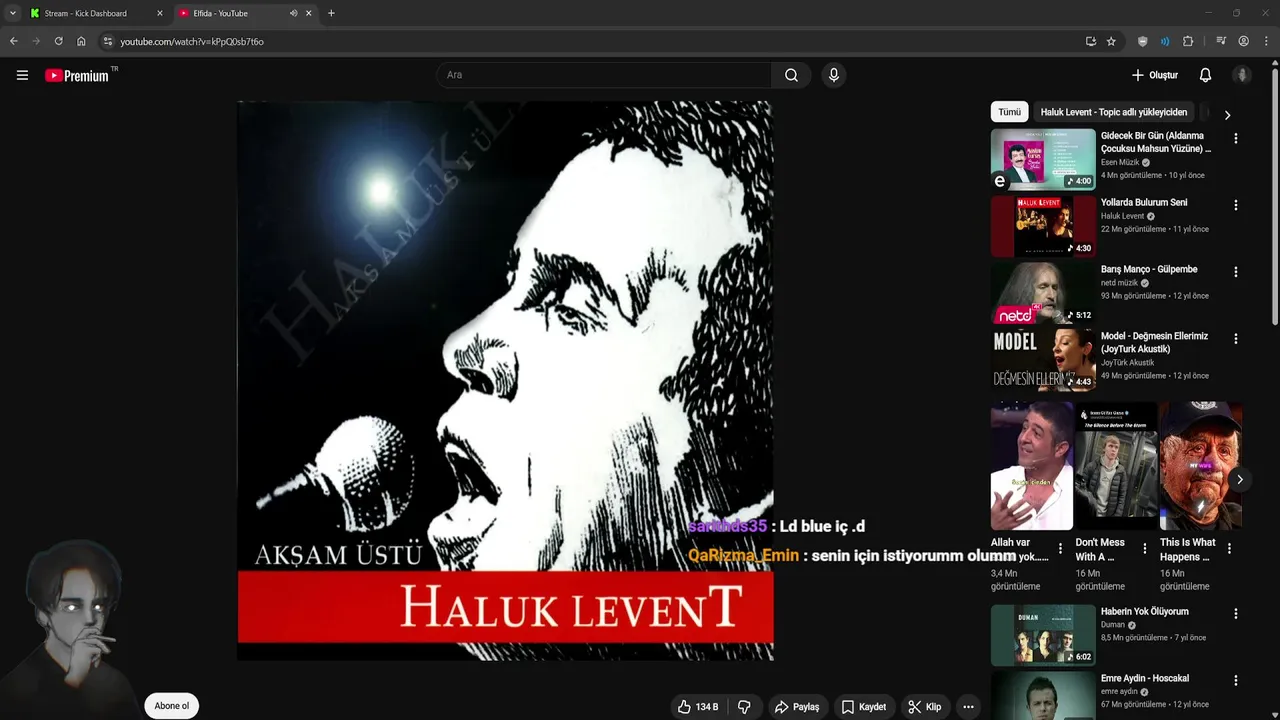
Task: Open Yollarda Bulurum Seni video title
Action: point(1144,203)
